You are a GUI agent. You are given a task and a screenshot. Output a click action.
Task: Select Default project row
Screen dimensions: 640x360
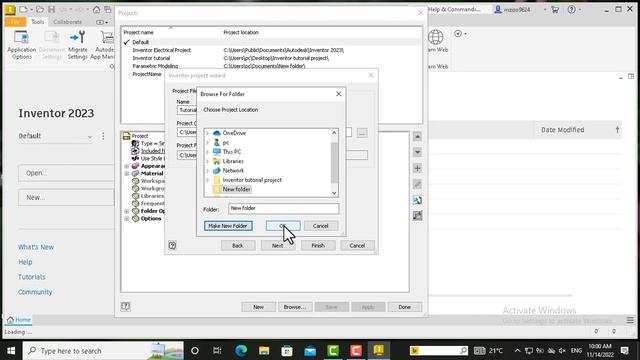pyautogui.click(x=272, y=42)
